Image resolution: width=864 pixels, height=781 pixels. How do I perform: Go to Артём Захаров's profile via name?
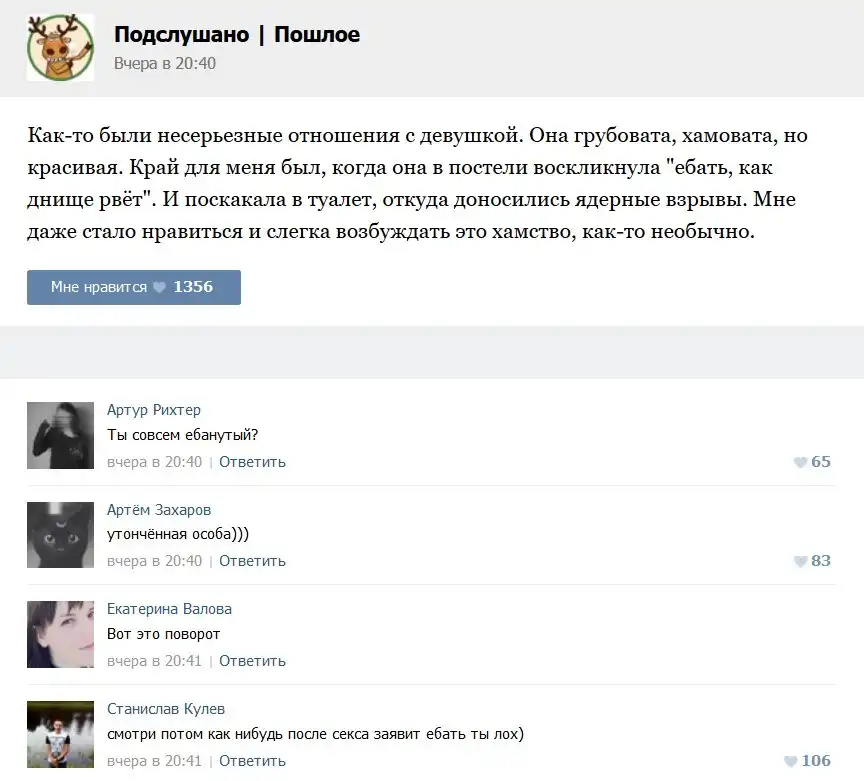tap(158, 510)
